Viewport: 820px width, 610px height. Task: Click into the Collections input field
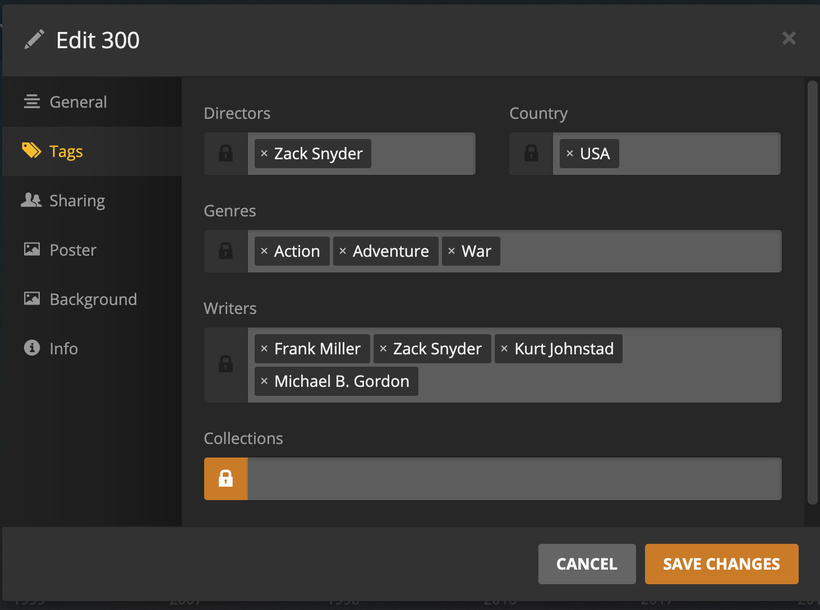[x=514, y=479]
